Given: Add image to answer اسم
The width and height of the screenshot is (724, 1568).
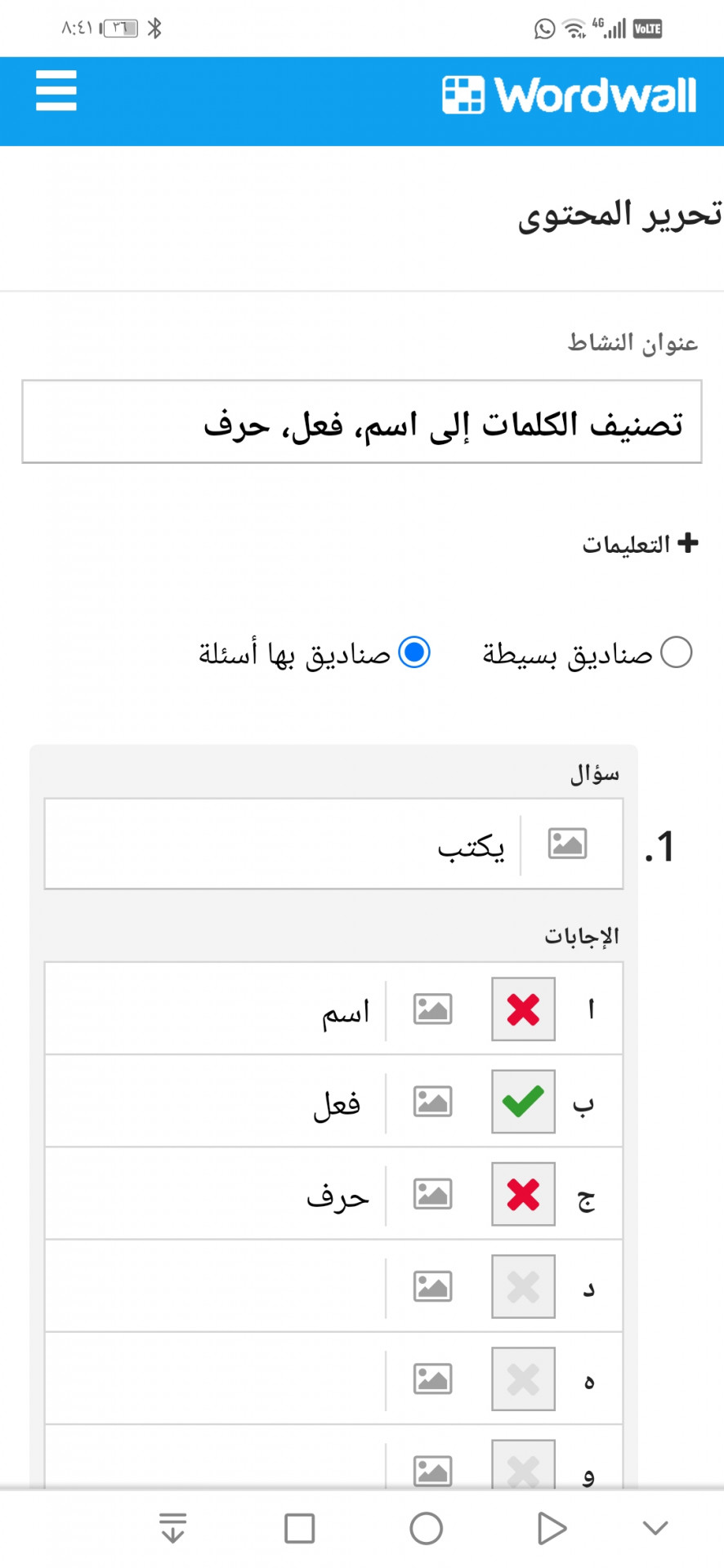Looking at the screenshot, I should click(x=432, y=1009).
